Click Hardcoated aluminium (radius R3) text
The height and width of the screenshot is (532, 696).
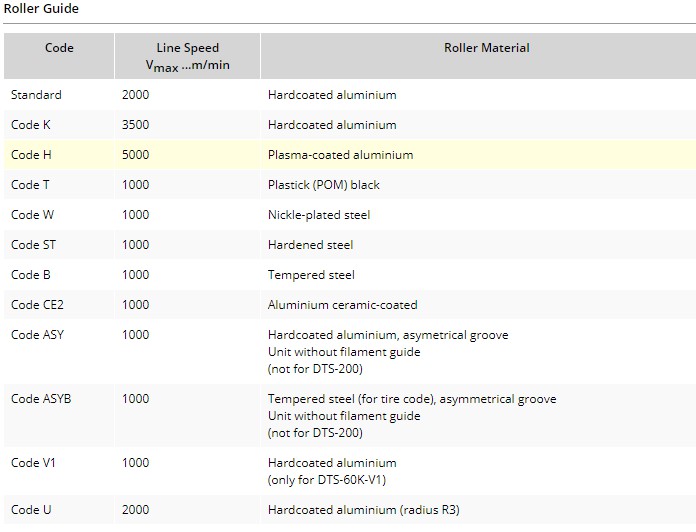pos(364,510)
